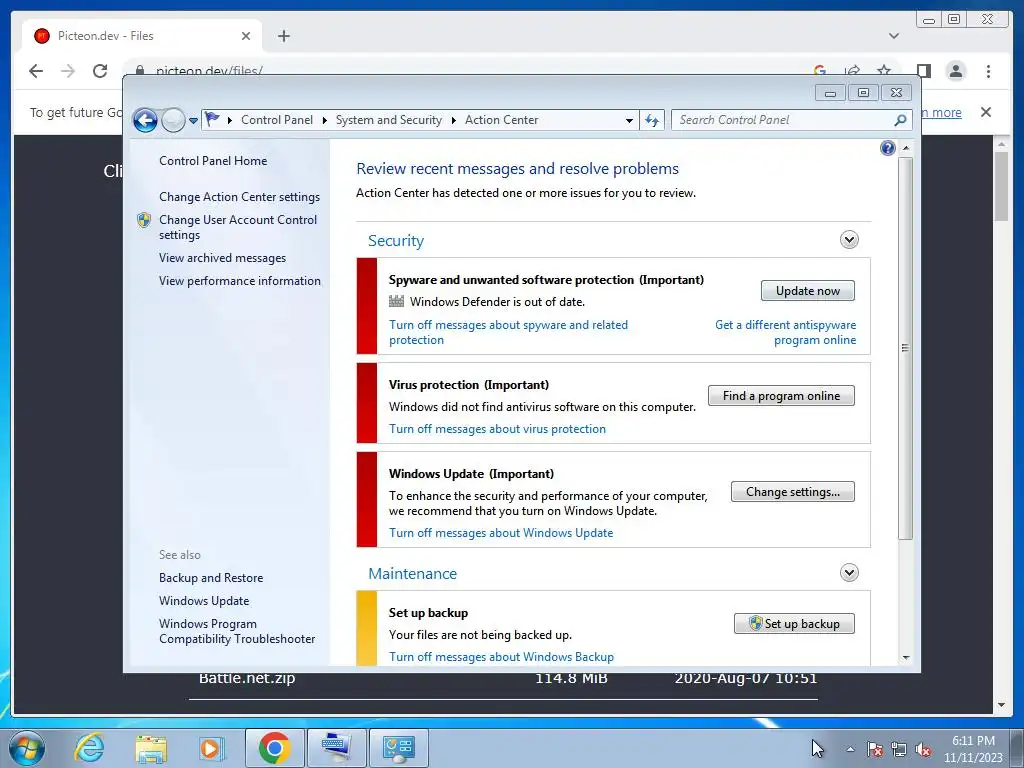Click the Change settings... button

click(793, 492)
